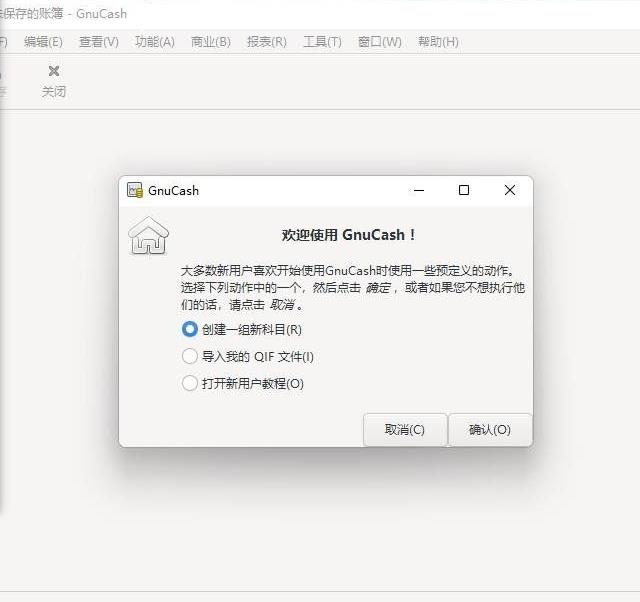Minimize the GnuCash welcome dialog
This screenshot has width=640, height=602.
(x=419, y=190)
